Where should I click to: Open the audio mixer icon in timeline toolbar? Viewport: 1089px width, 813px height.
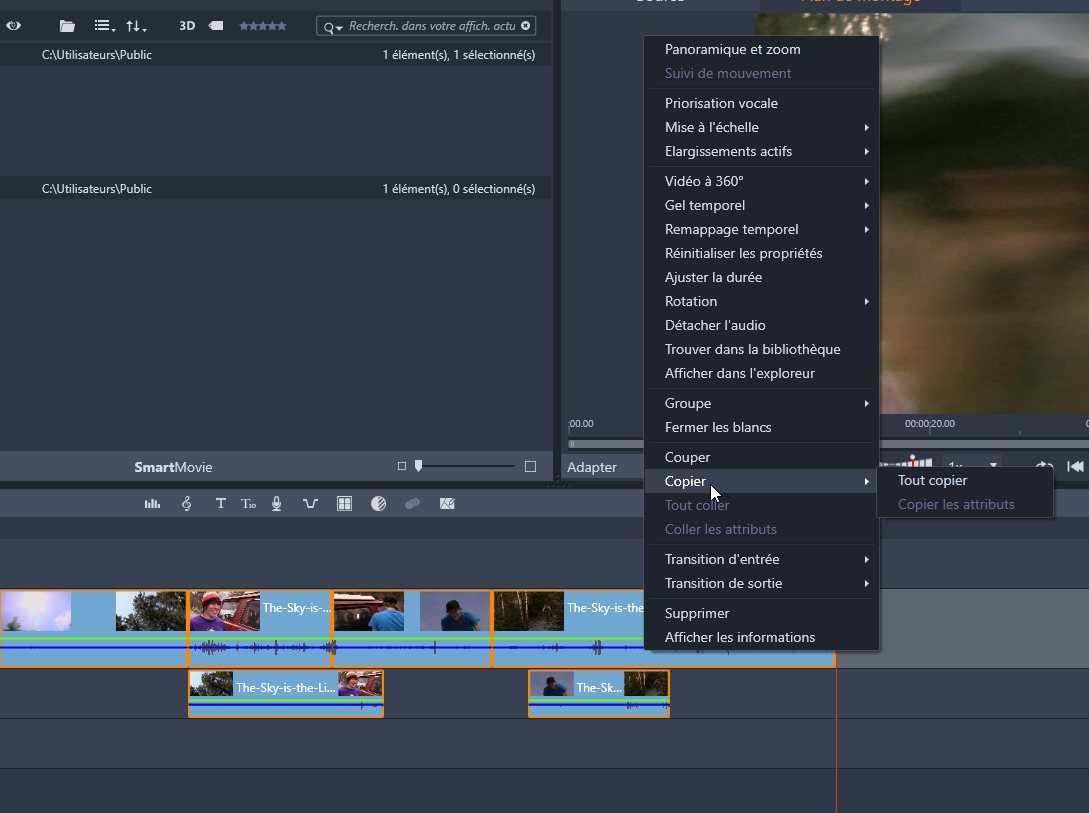point(152,504)
